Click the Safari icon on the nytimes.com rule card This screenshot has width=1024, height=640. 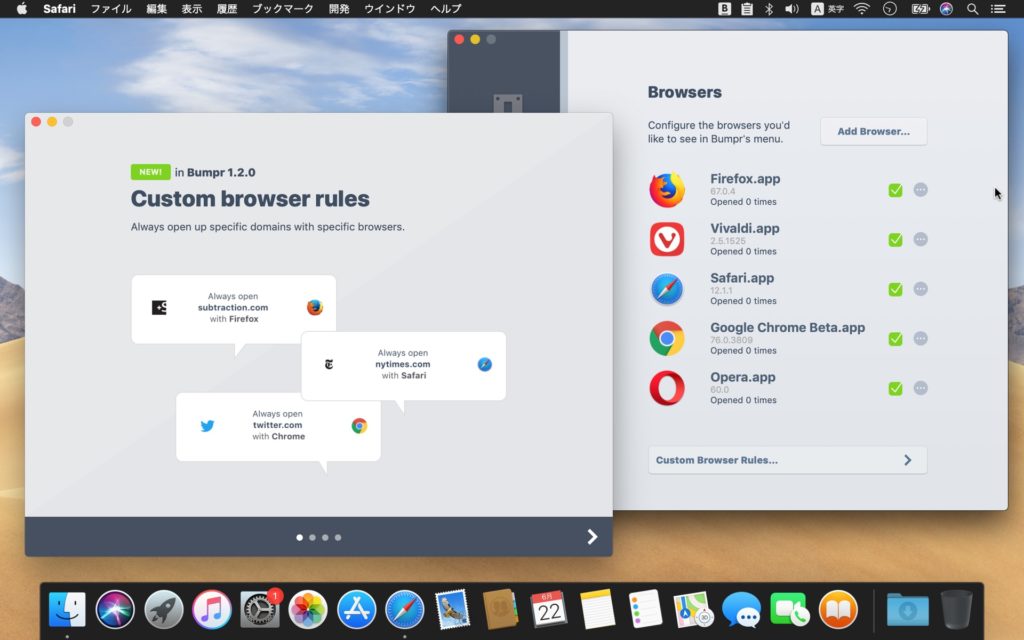pos(484,365)
